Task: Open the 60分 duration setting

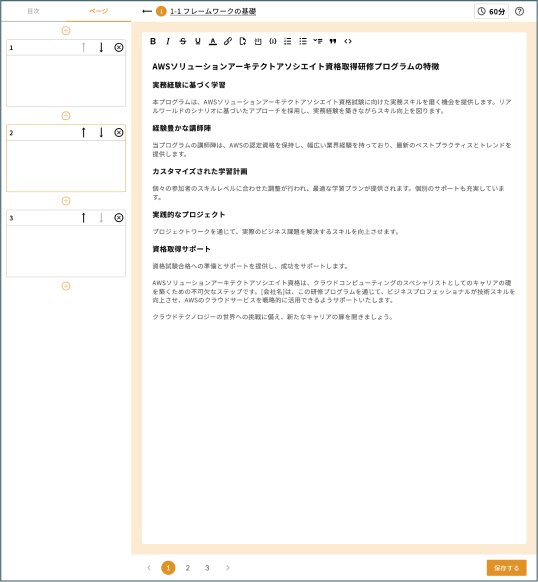Action: tap(491, 12)
